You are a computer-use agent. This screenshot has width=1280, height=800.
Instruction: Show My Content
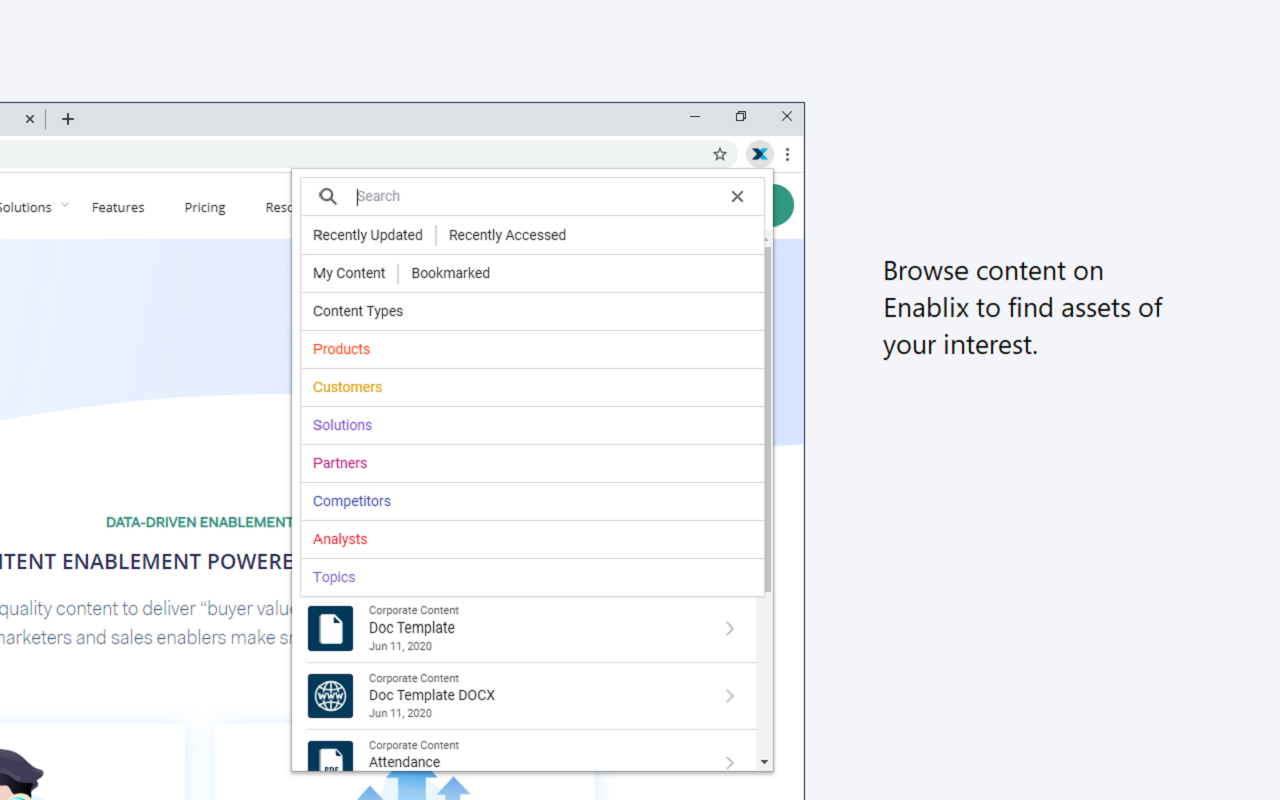click(x=349, y=273)
